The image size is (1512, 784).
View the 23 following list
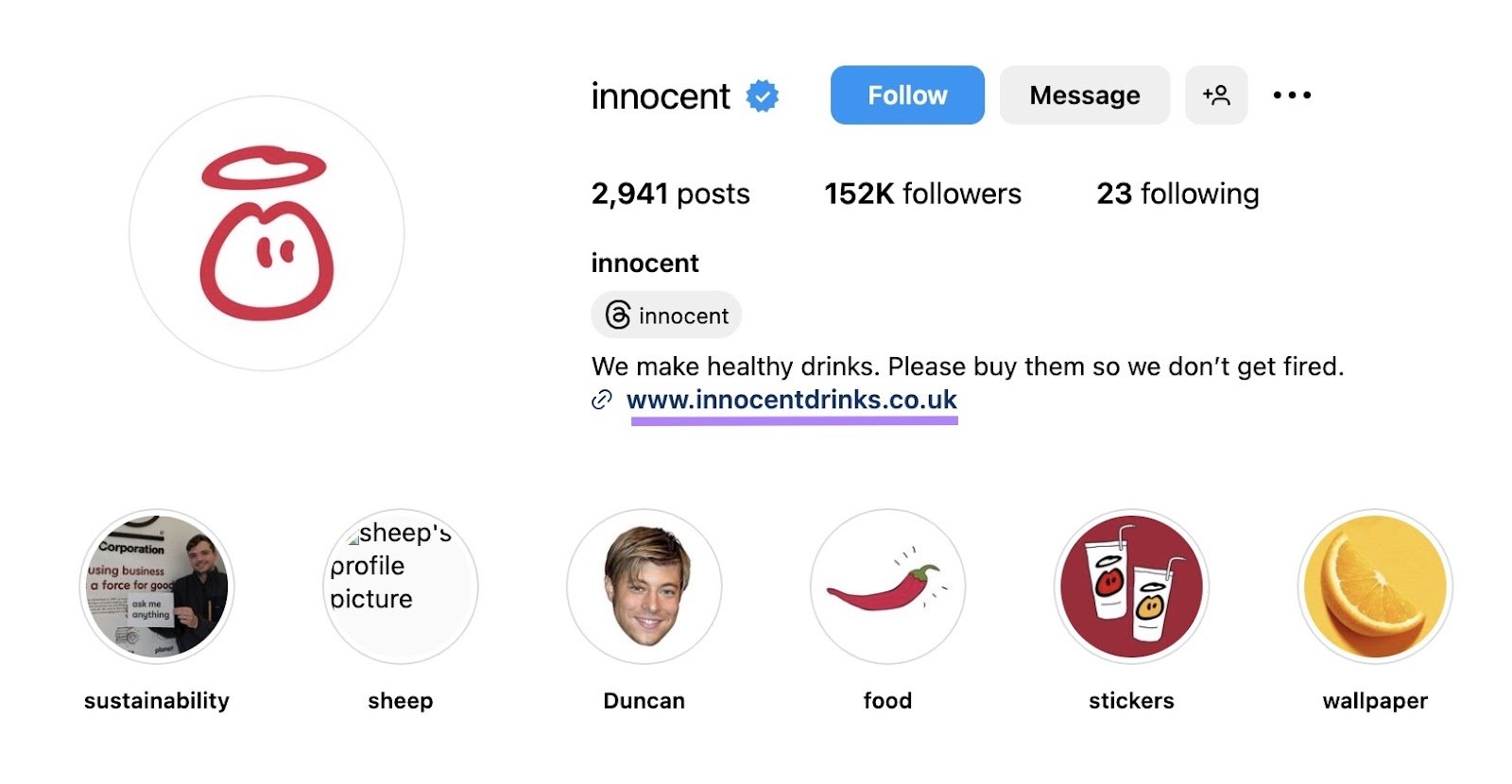coord(1177,194)
